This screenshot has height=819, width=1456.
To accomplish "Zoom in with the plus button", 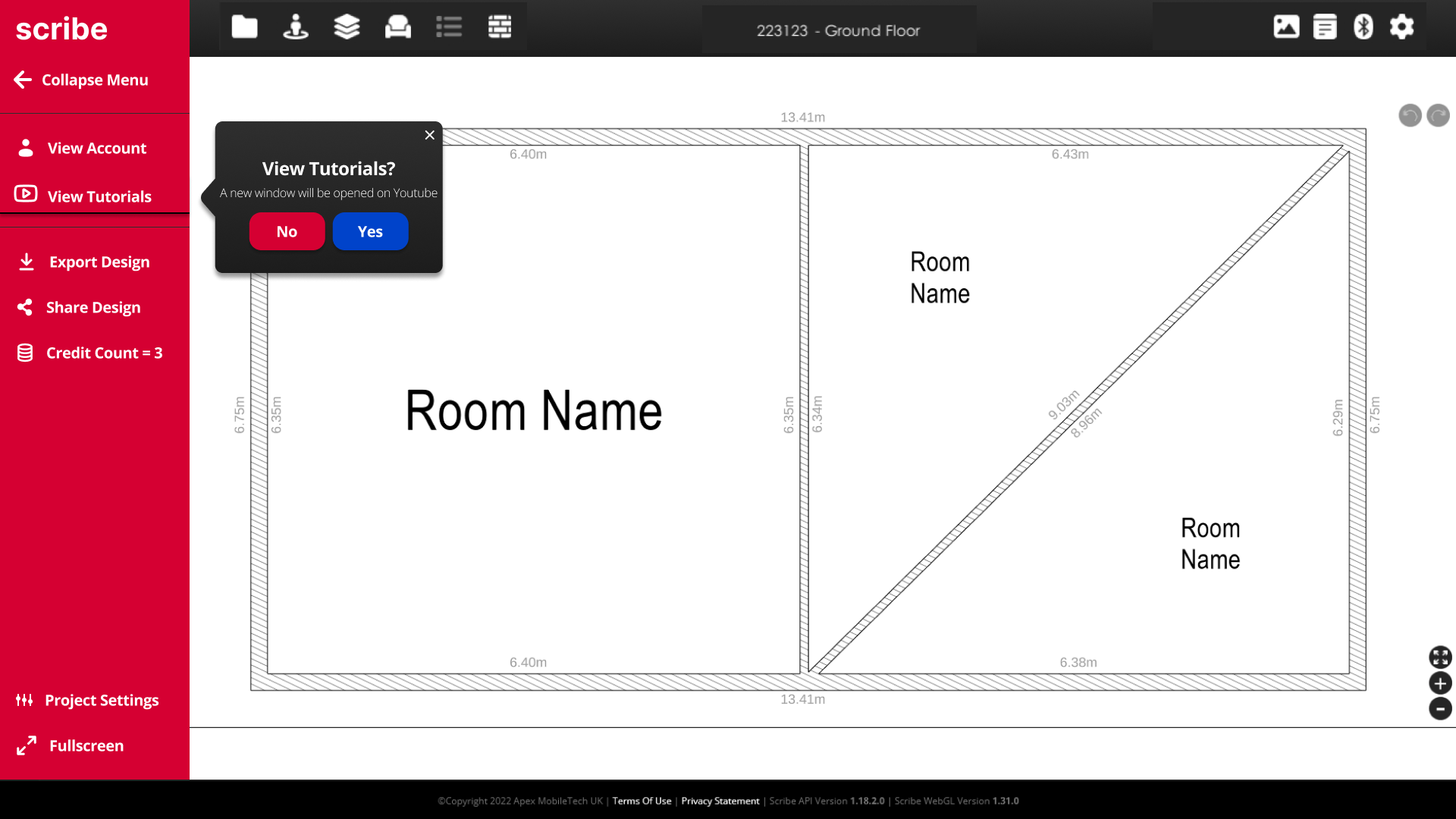I will coord(1440,683).
